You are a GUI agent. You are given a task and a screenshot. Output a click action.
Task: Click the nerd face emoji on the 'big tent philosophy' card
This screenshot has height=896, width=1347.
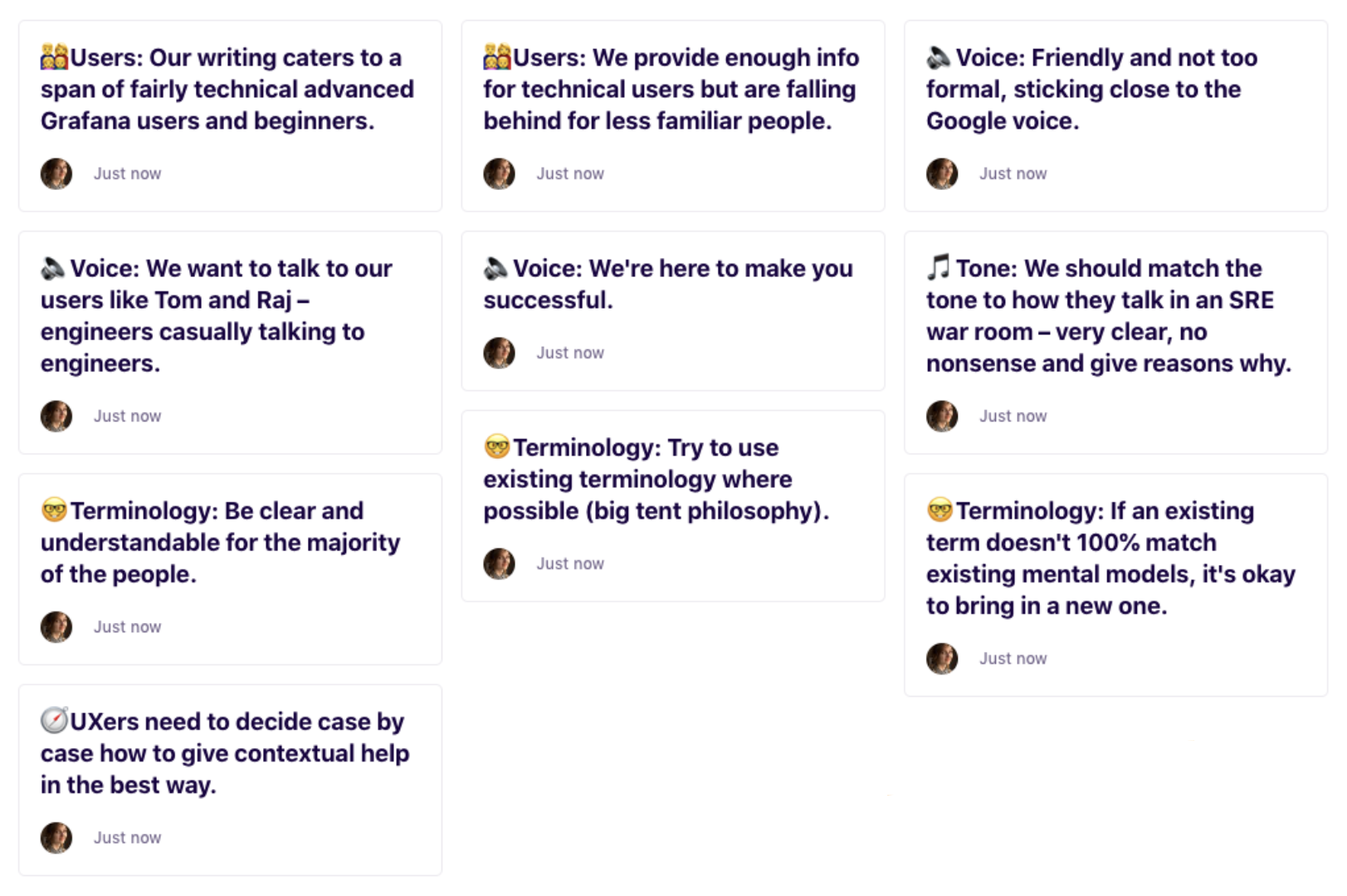pyautogui.click(x=497, y=446)
